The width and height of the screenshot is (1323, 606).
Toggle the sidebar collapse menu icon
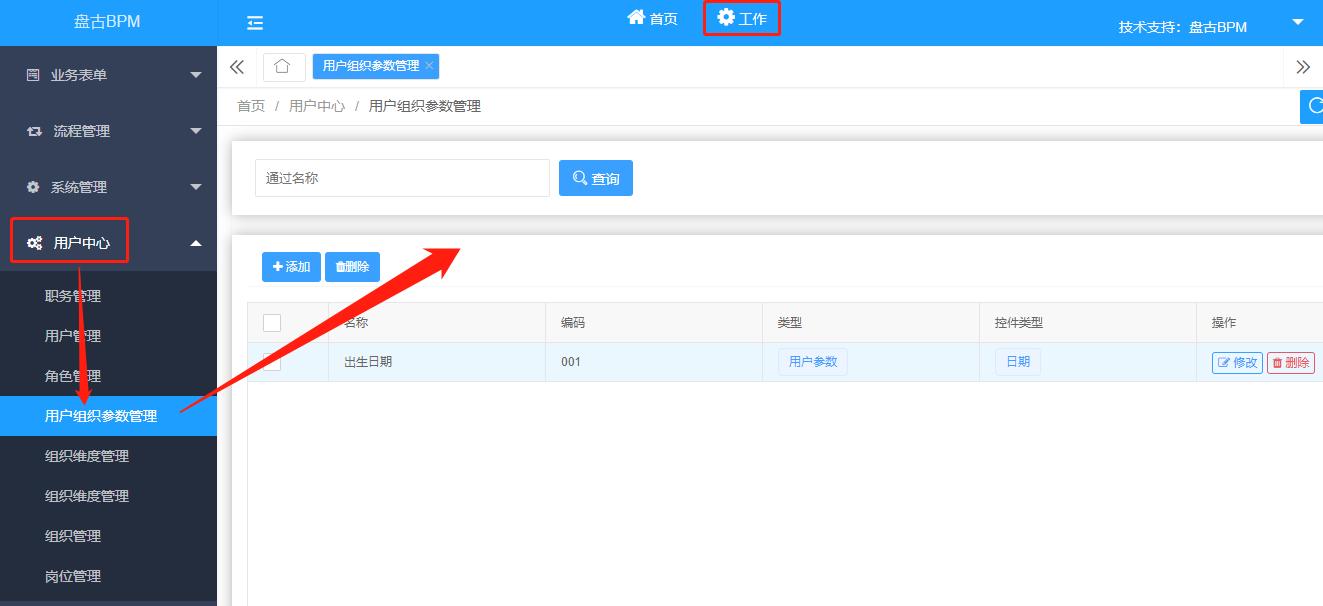click(x=255, y=23)
